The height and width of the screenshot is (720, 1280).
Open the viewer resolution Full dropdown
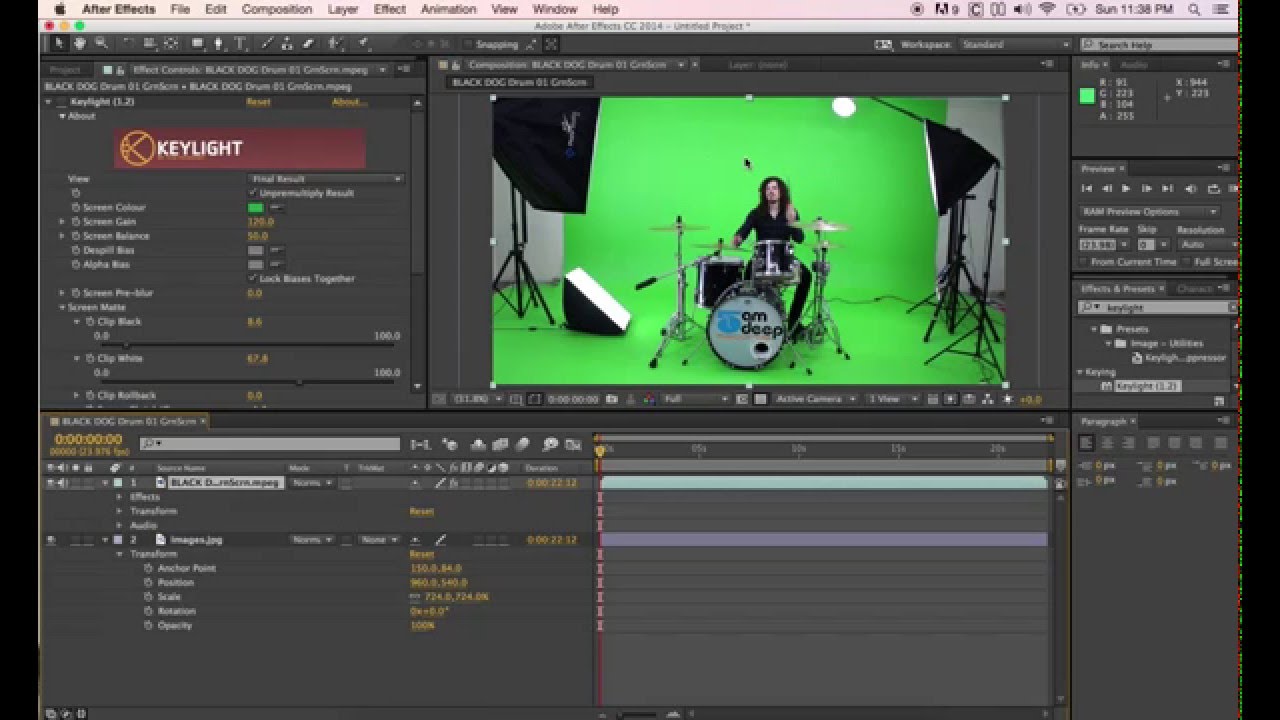696,399
